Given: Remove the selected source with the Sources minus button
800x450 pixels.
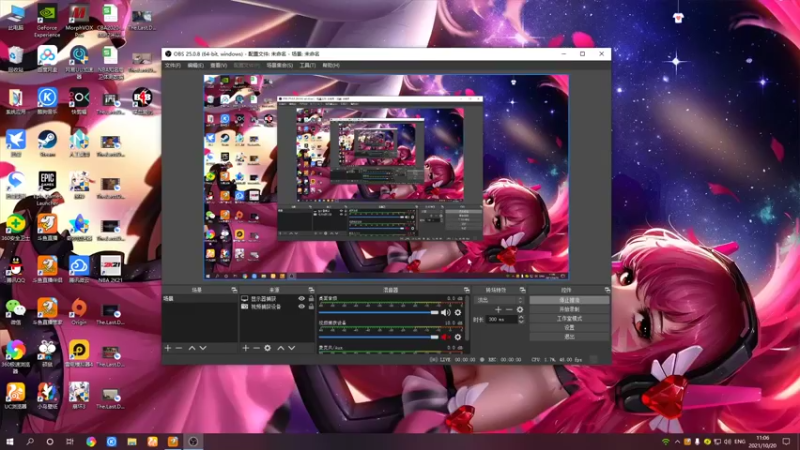Looking at the screenshot, I should click(x=256, y=348).
